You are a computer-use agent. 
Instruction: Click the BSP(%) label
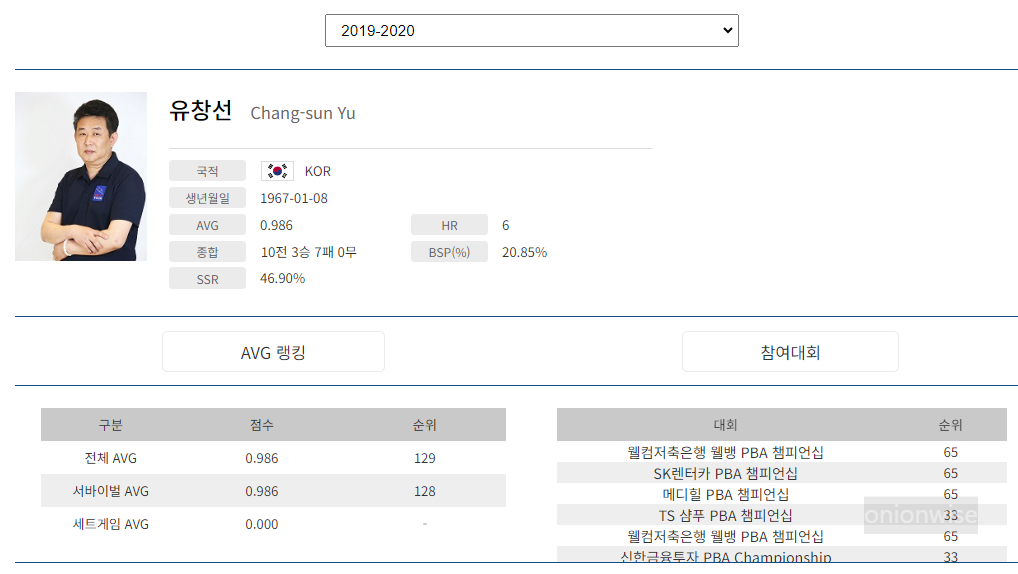[449, 252]
